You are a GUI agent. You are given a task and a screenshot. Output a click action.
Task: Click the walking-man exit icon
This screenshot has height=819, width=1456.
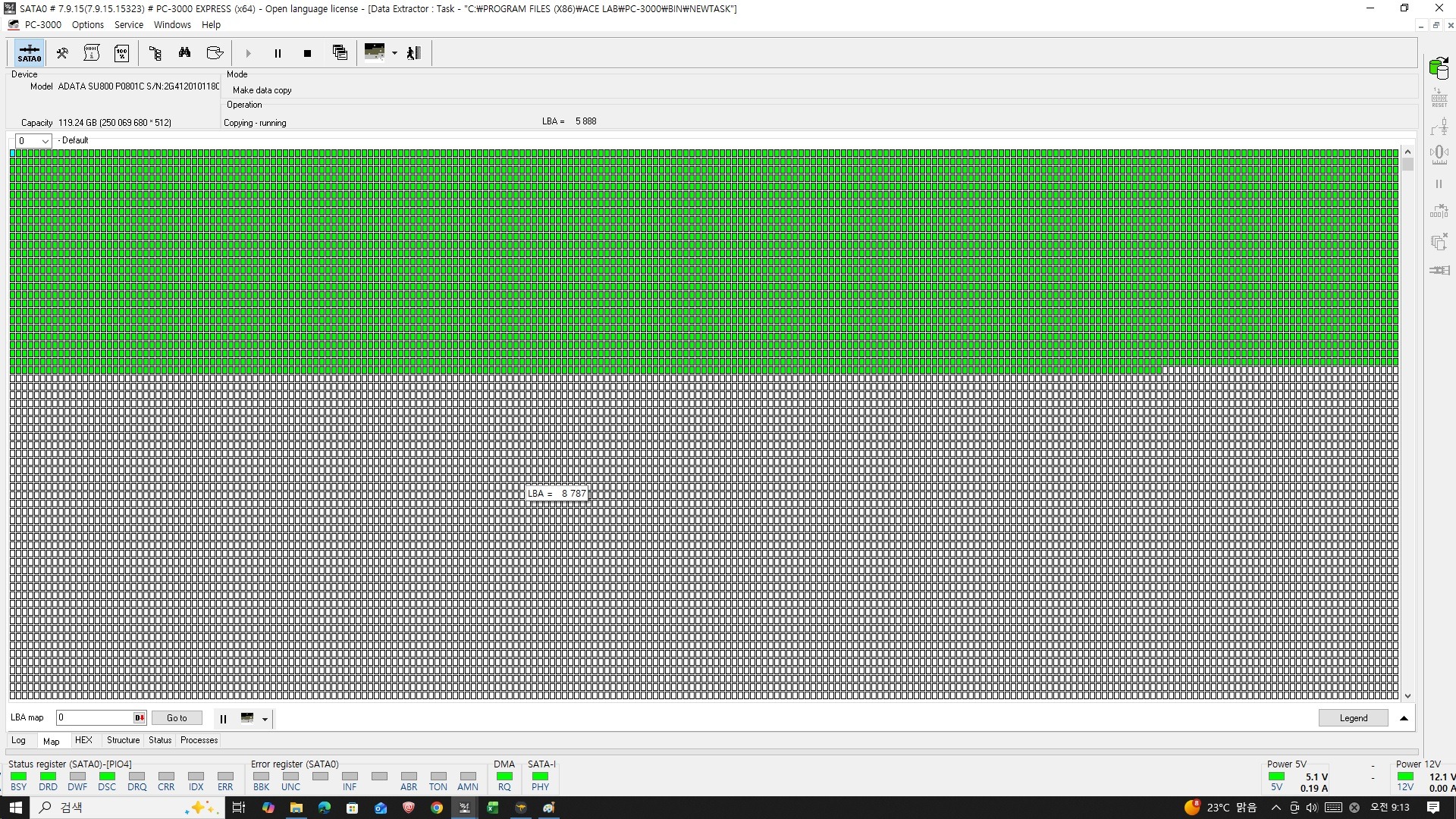coord(414,53)
